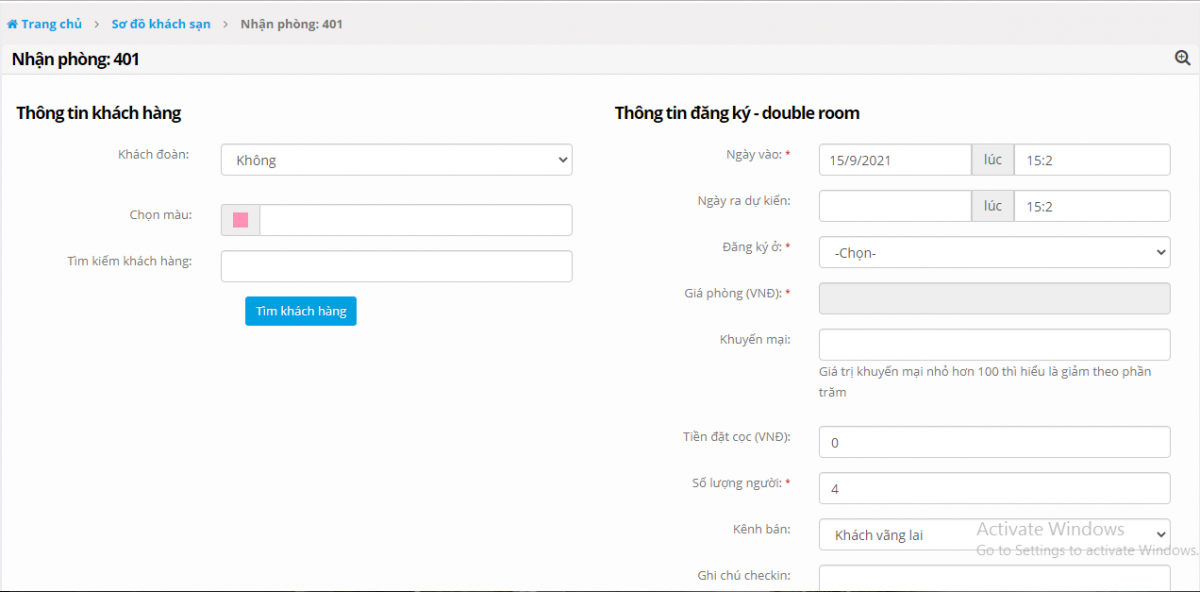Focus the Tìm kiếm khách hàng field
The image size is (1200, 592).
point(396,266)
